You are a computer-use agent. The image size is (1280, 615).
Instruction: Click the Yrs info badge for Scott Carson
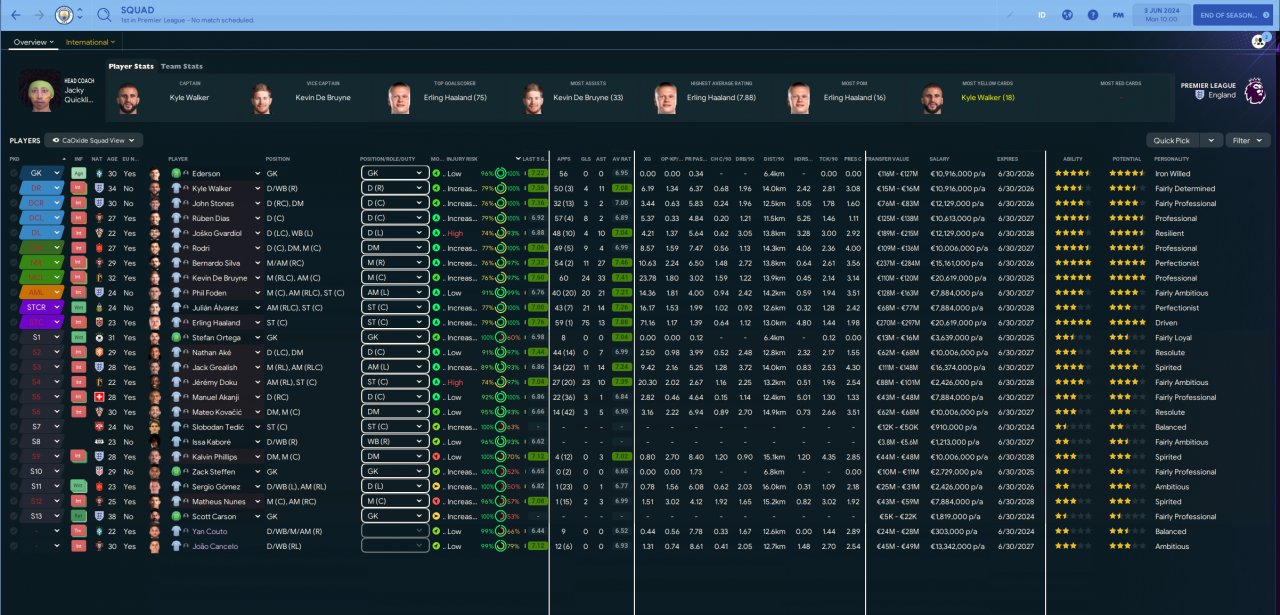pyautogui.click(x=77, y=517)
